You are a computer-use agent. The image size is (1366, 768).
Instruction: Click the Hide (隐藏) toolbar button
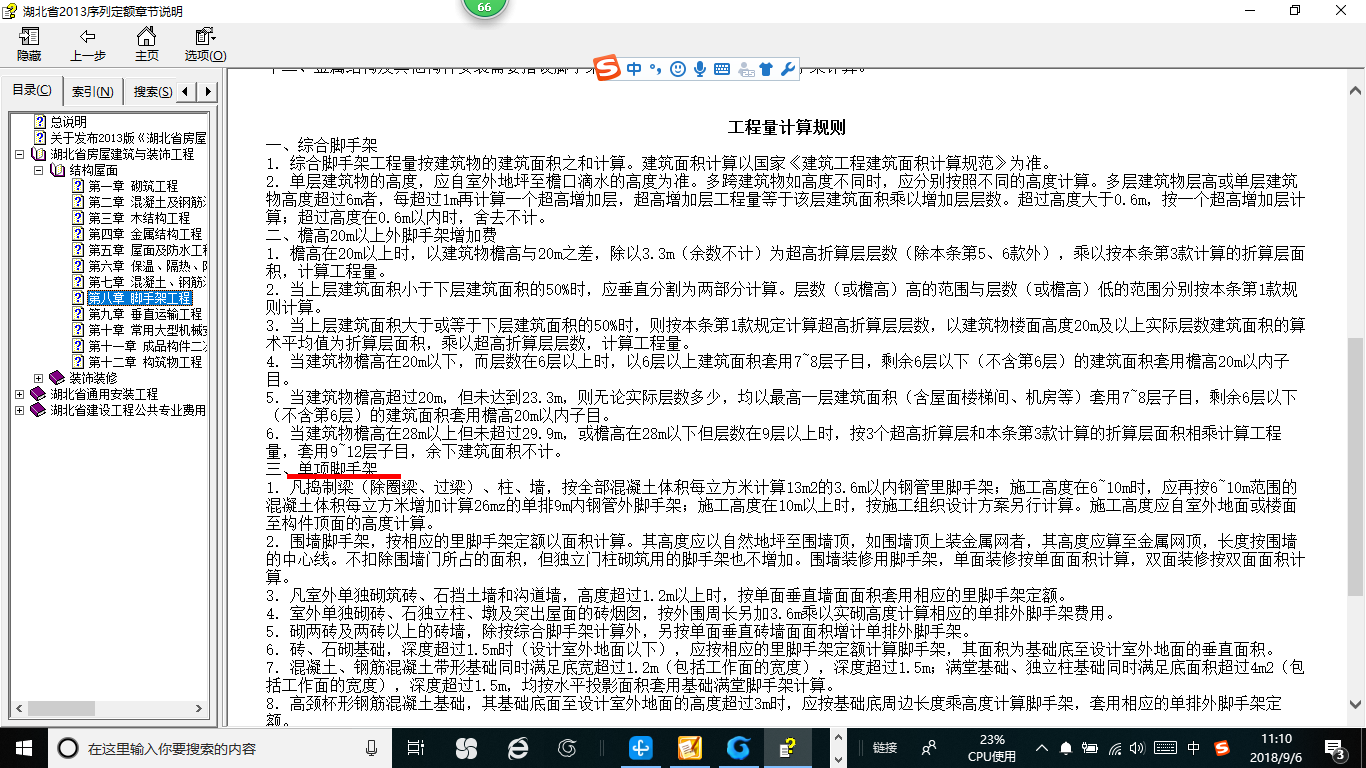[29, 45]
